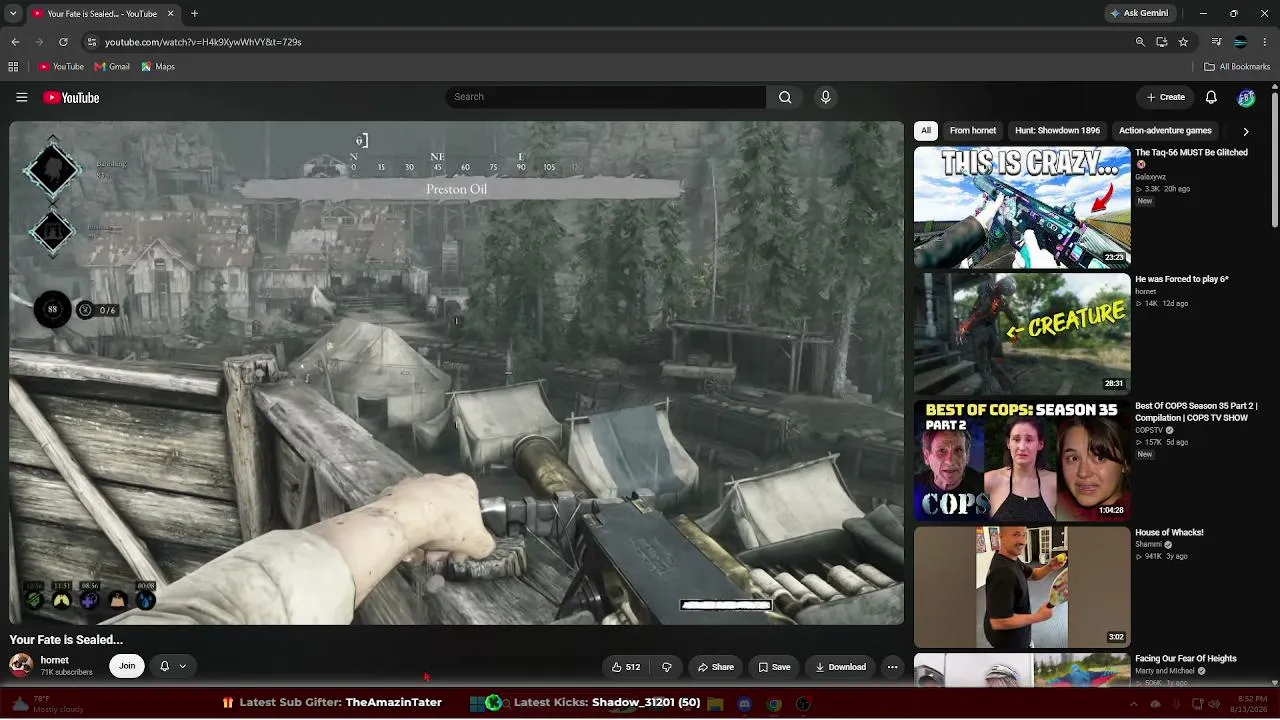Open a new browser tab

point(194,14)
